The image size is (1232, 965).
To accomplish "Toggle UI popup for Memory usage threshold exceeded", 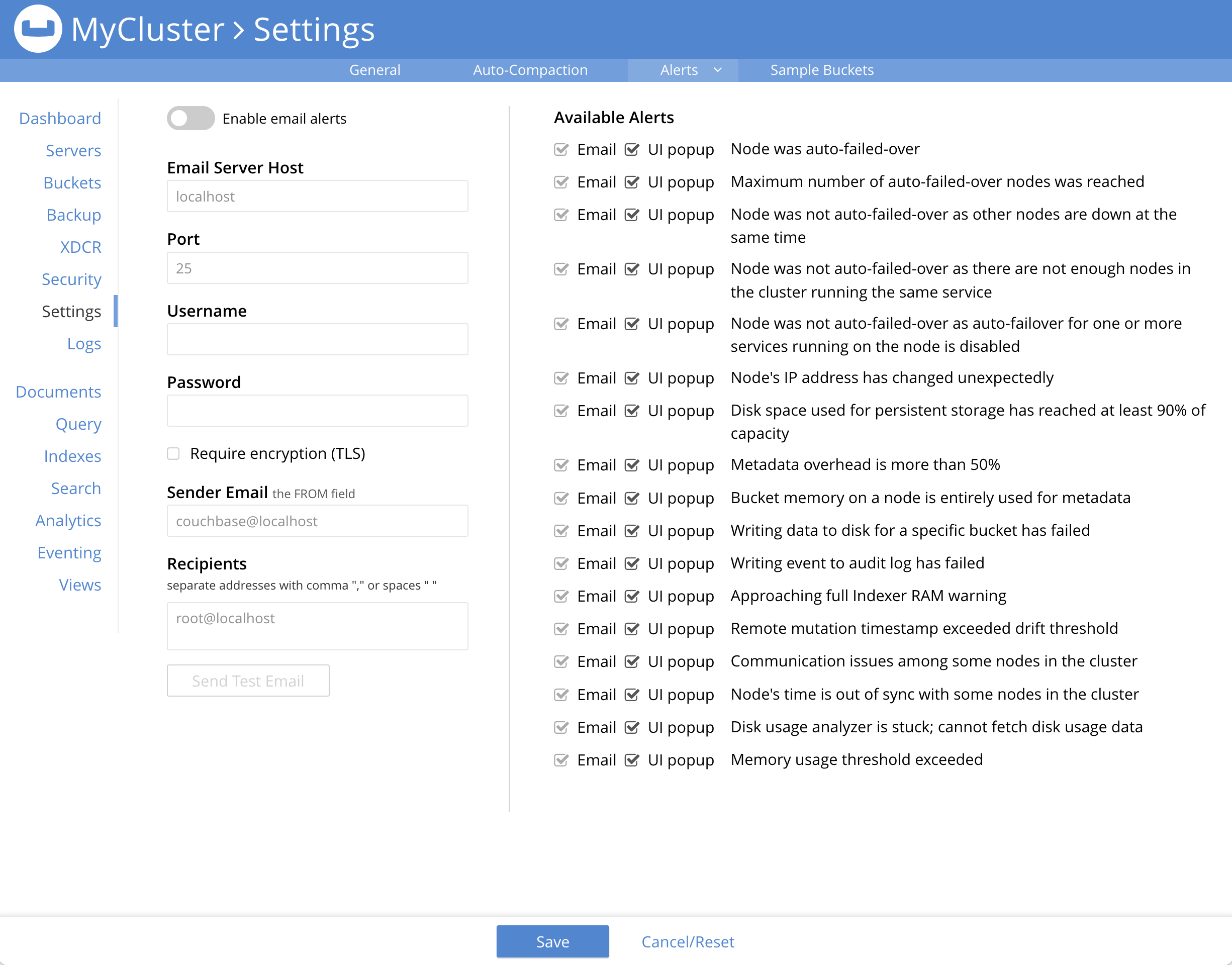I will pos(632,760).
